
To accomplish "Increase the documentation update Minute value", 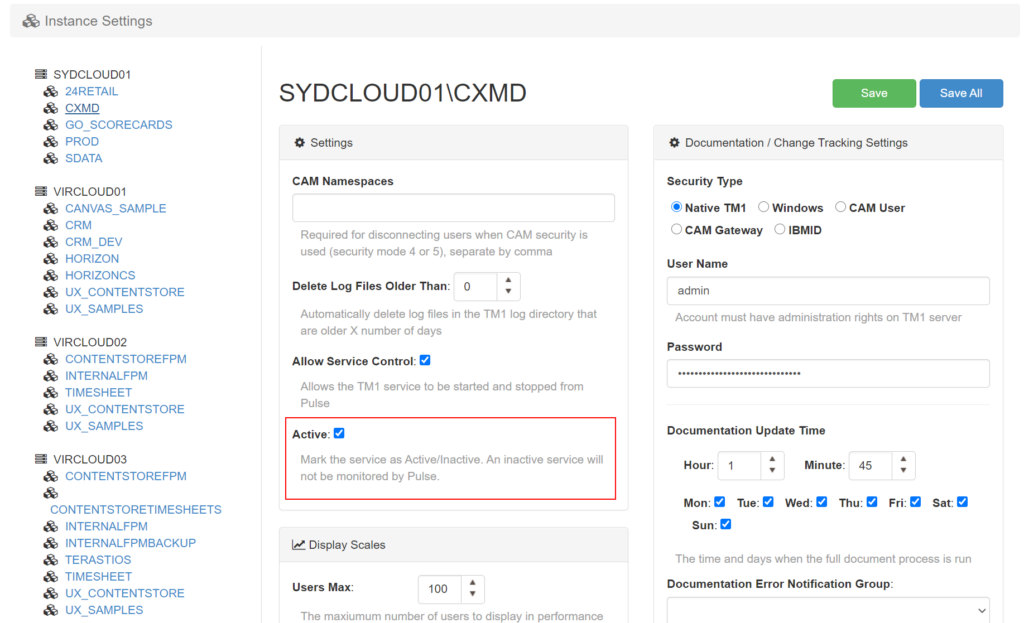I will coord(903,460).
